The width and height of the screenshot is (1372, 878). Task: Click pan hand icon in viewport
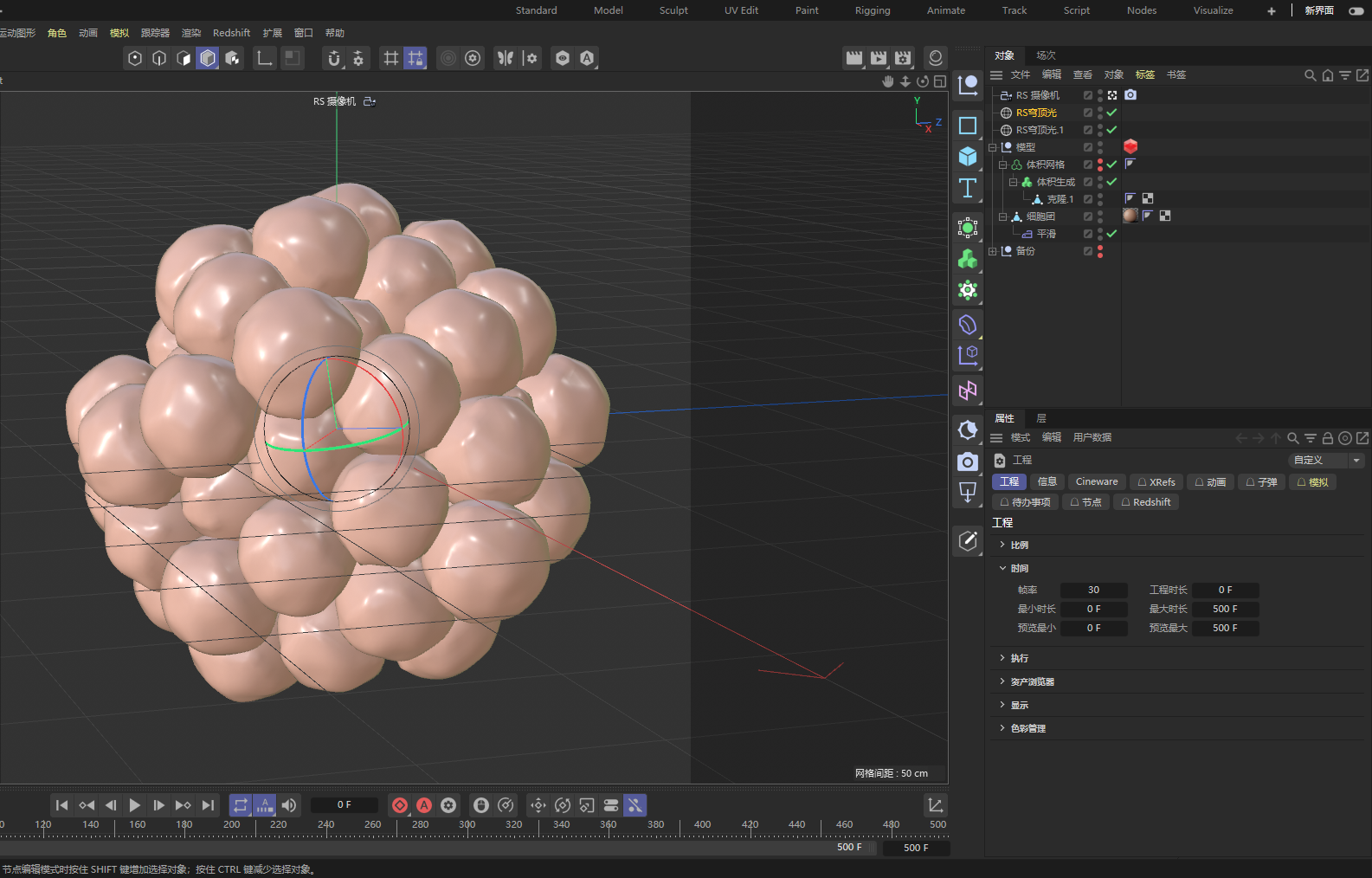888,81
